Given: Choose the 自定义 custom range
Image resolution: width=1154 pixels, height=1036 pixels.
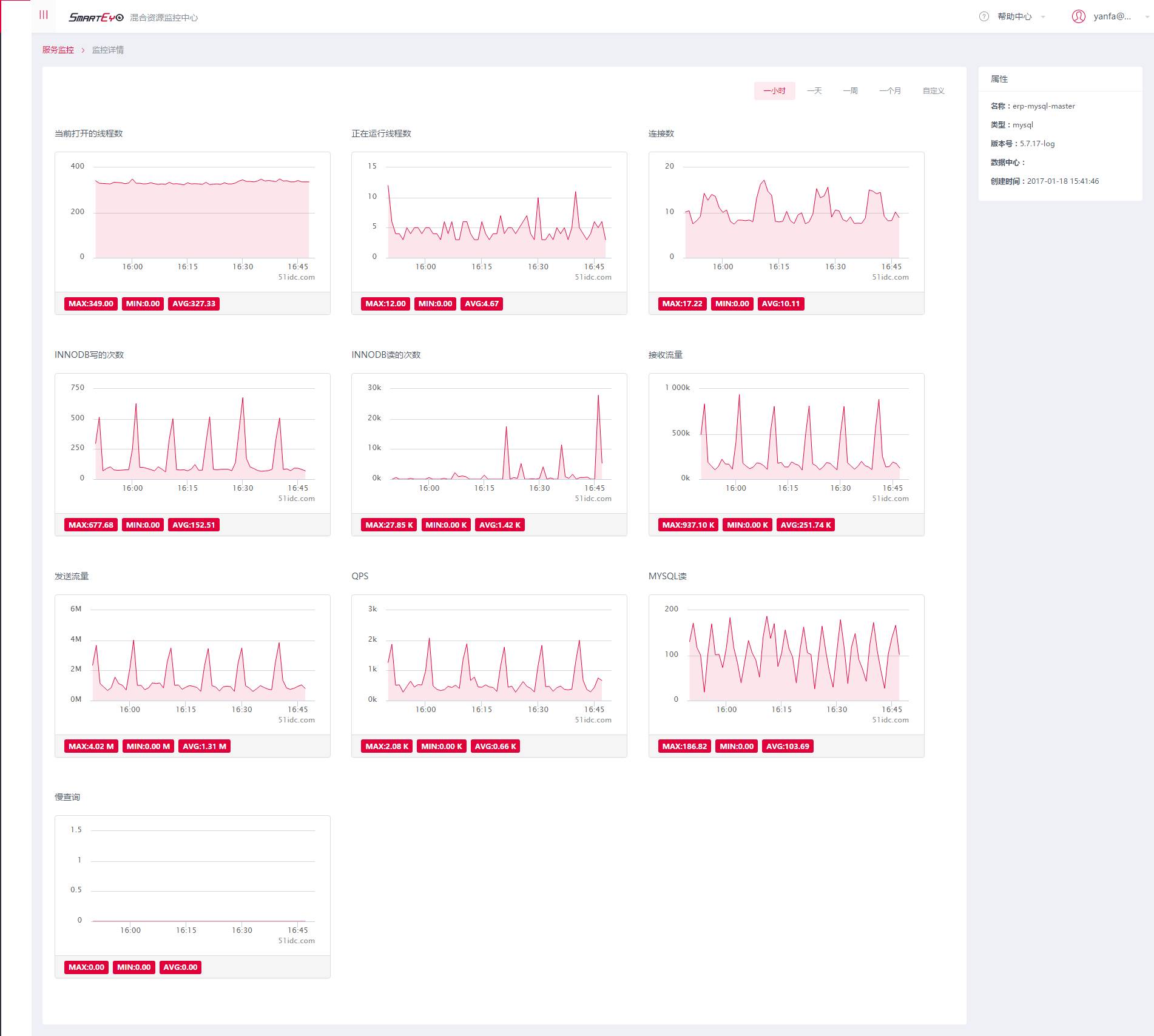Looking at the screenshot, I should pyautogui.click(x=934, y=91).
